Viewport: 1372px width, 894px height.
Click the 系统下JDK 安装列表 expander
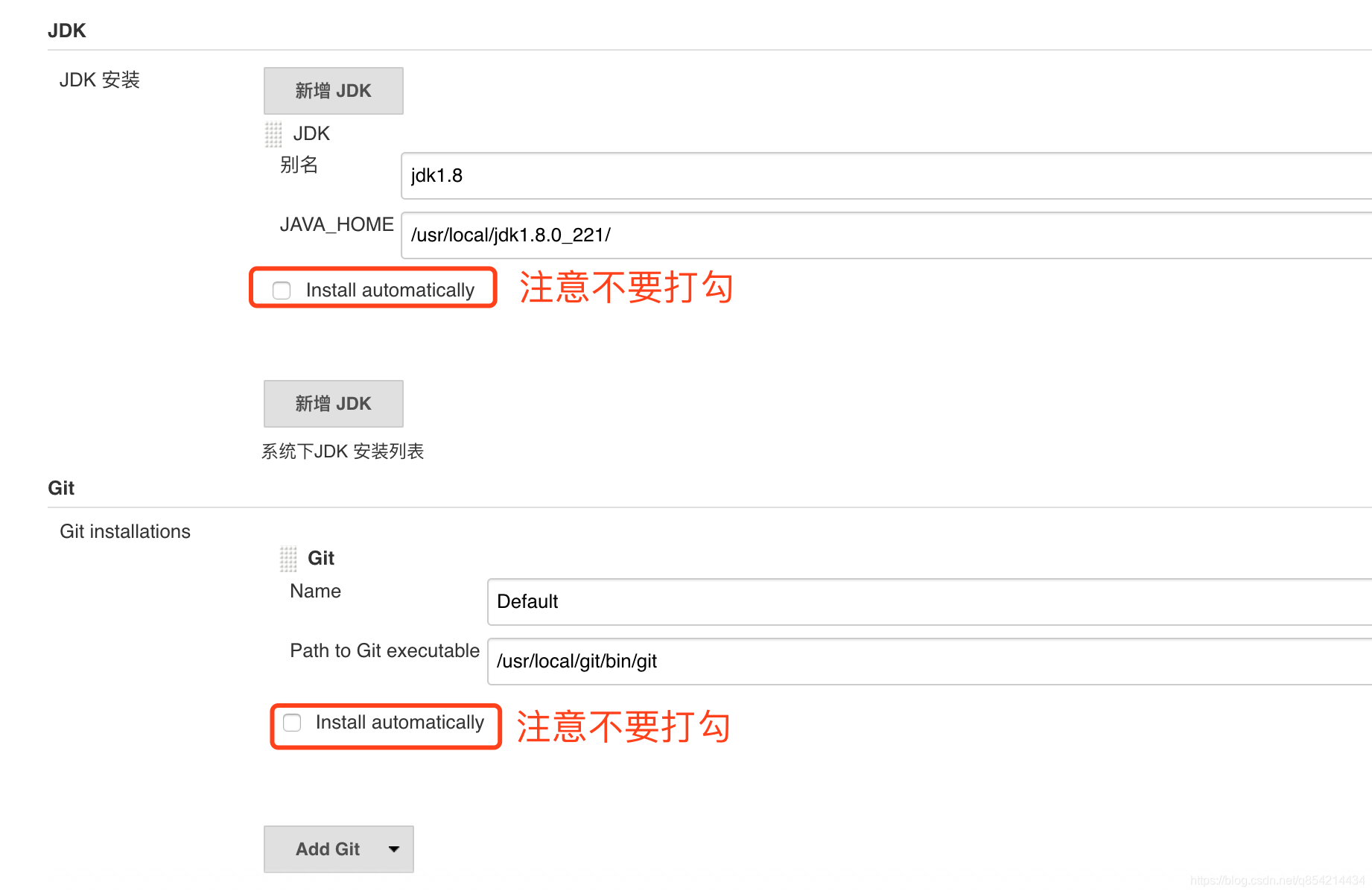(343, 451)
